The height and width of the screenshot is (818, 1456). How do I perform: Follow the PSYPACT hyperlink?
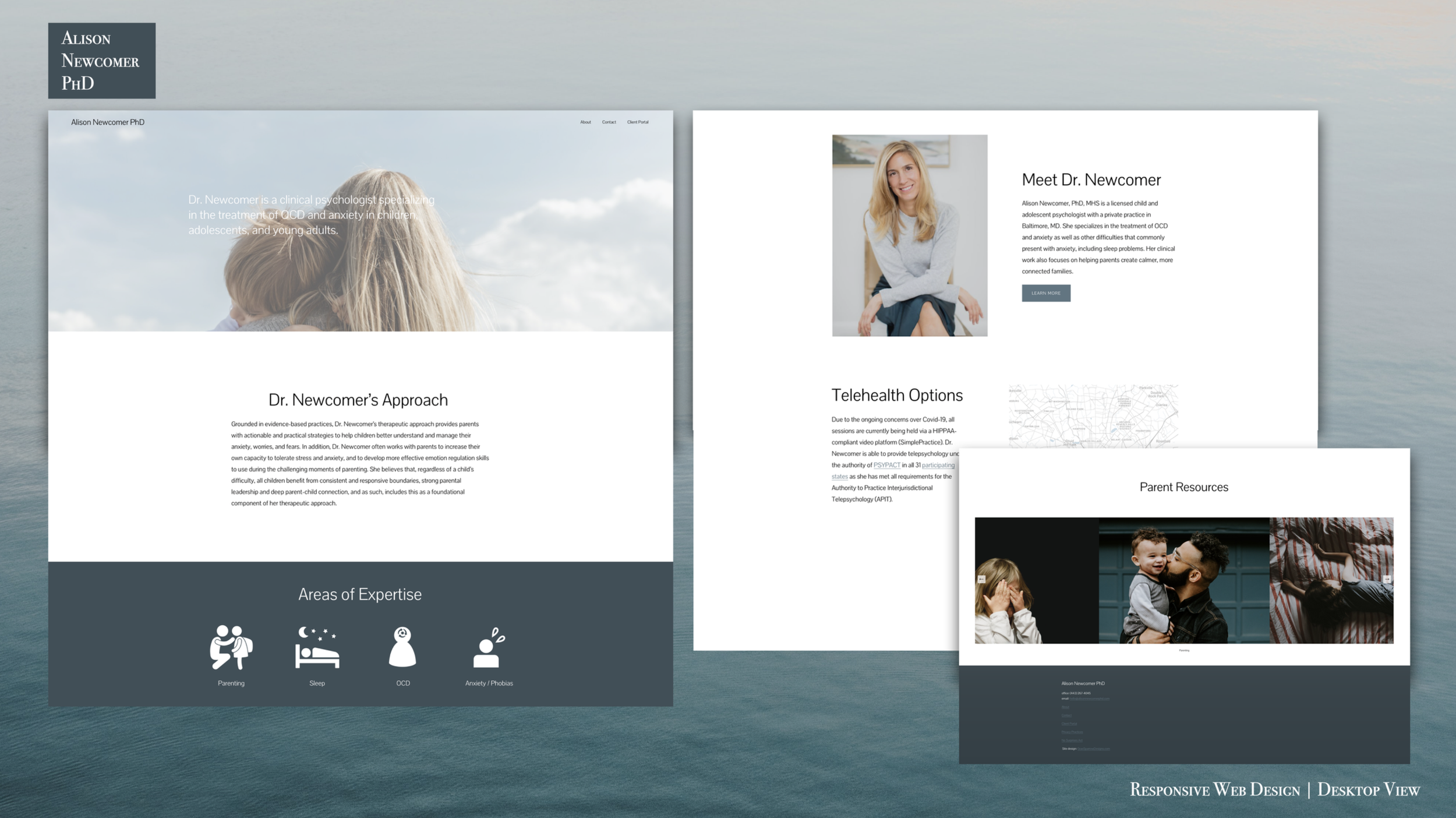coord(886,465)
